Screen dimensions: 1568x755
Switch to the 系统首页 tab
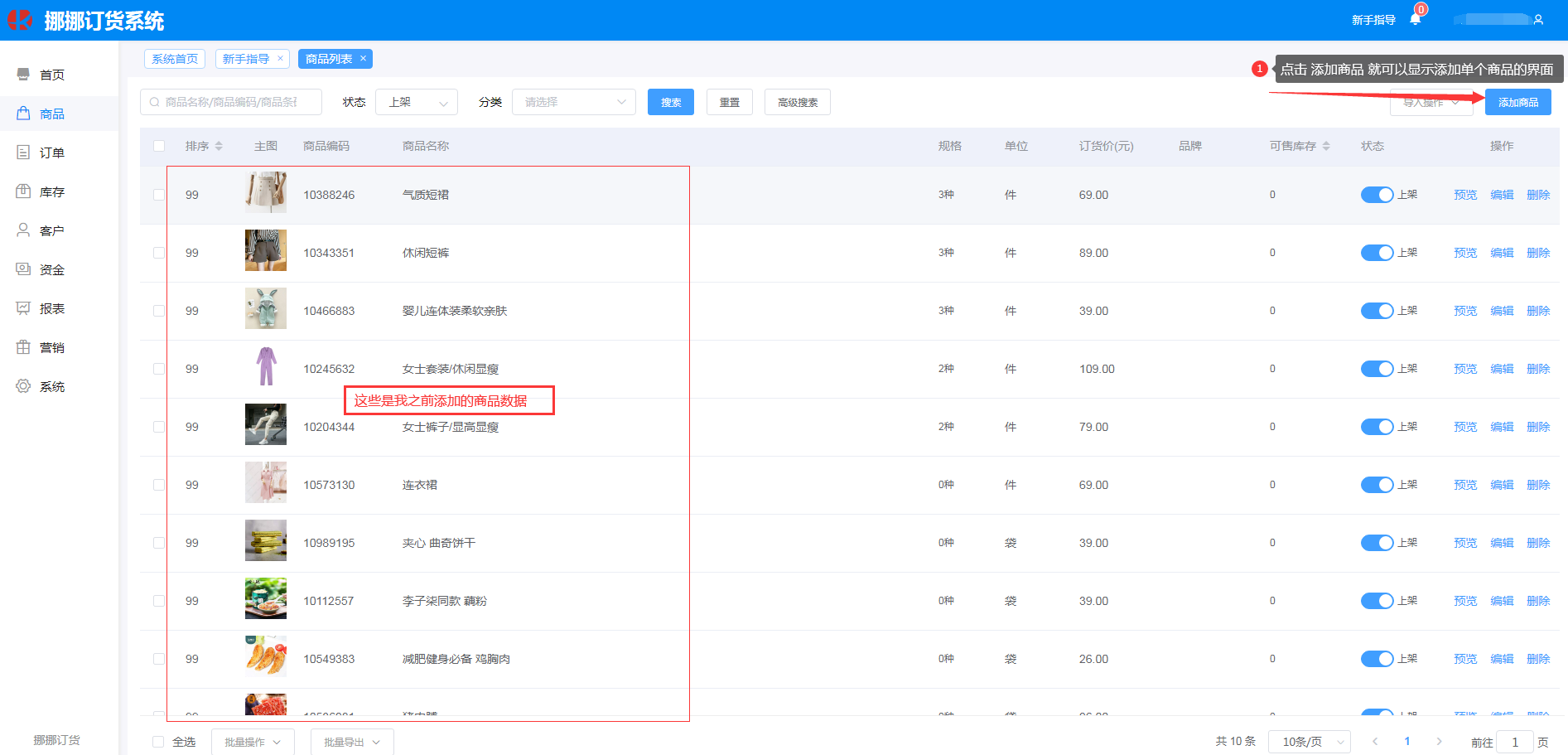[175, 59]
